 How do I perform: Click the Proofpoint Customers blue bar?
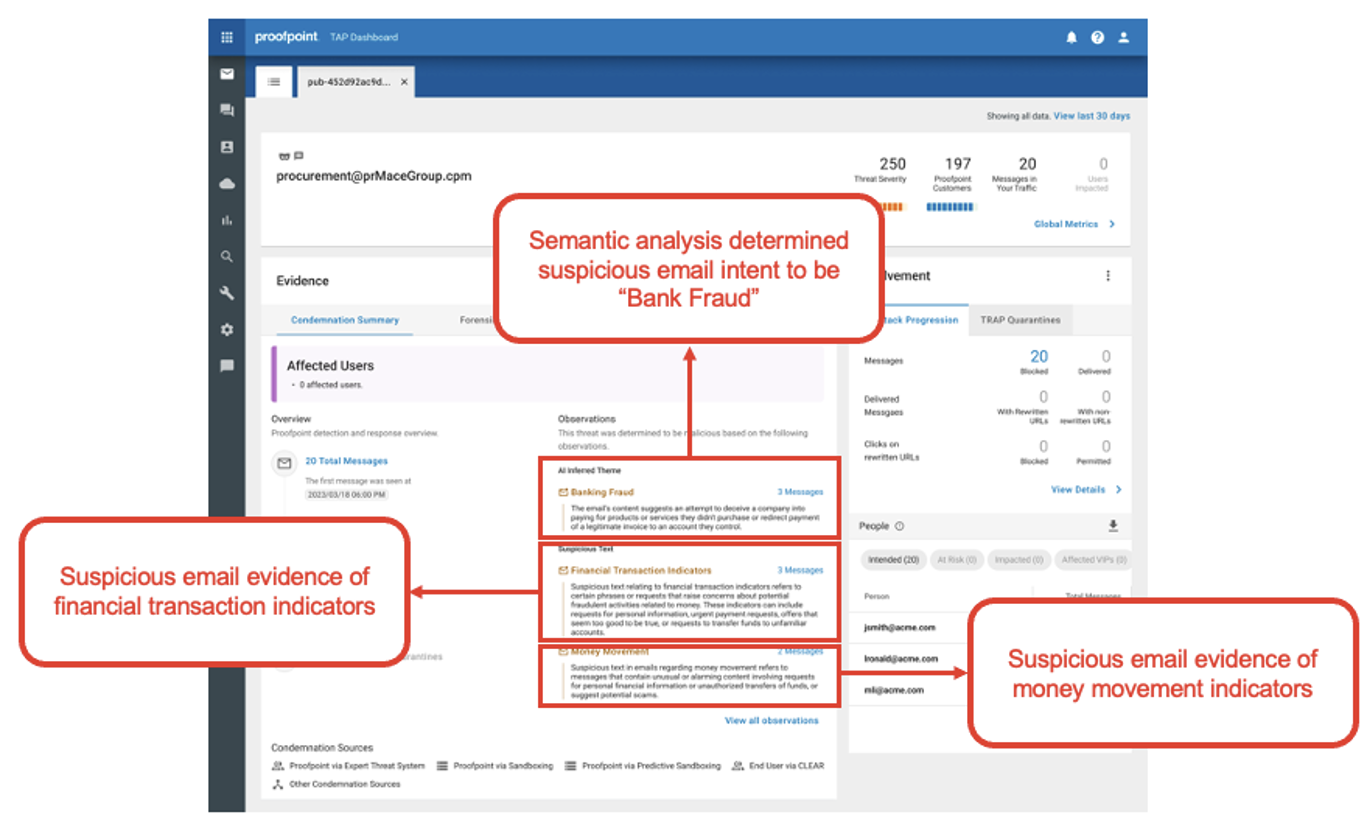949,207
